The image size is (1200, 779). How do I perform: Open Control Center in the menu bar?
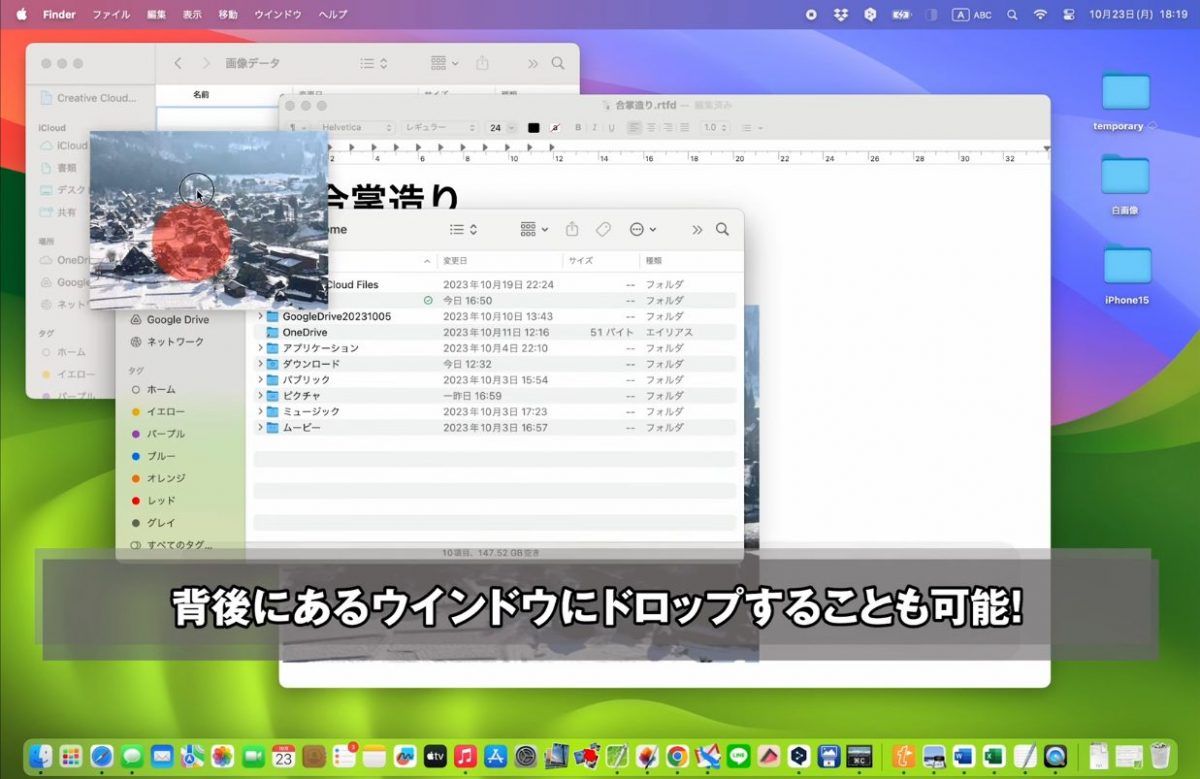coord(1068,15)
